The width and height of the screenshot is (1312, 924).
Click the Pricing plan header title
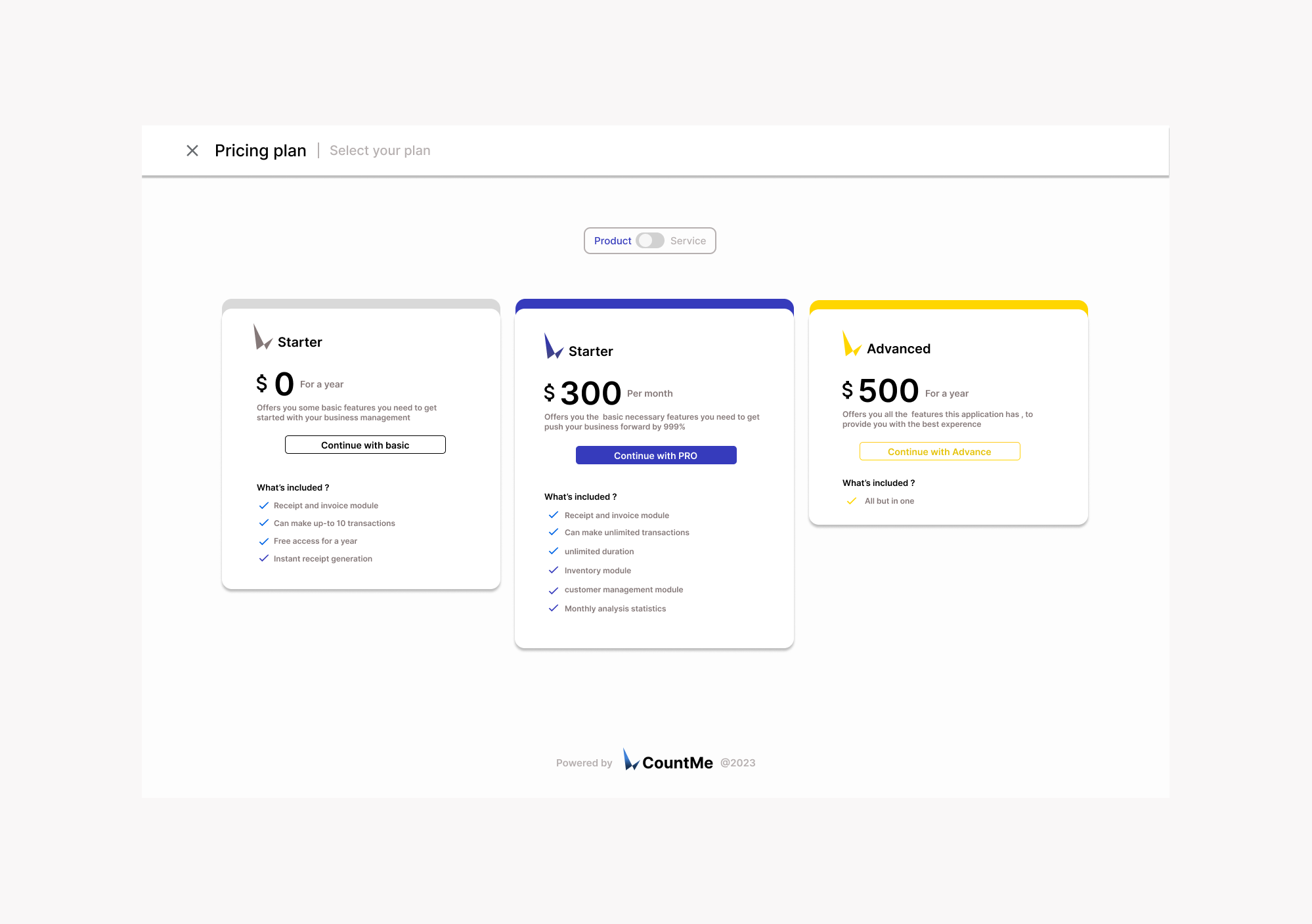[260, 151]
